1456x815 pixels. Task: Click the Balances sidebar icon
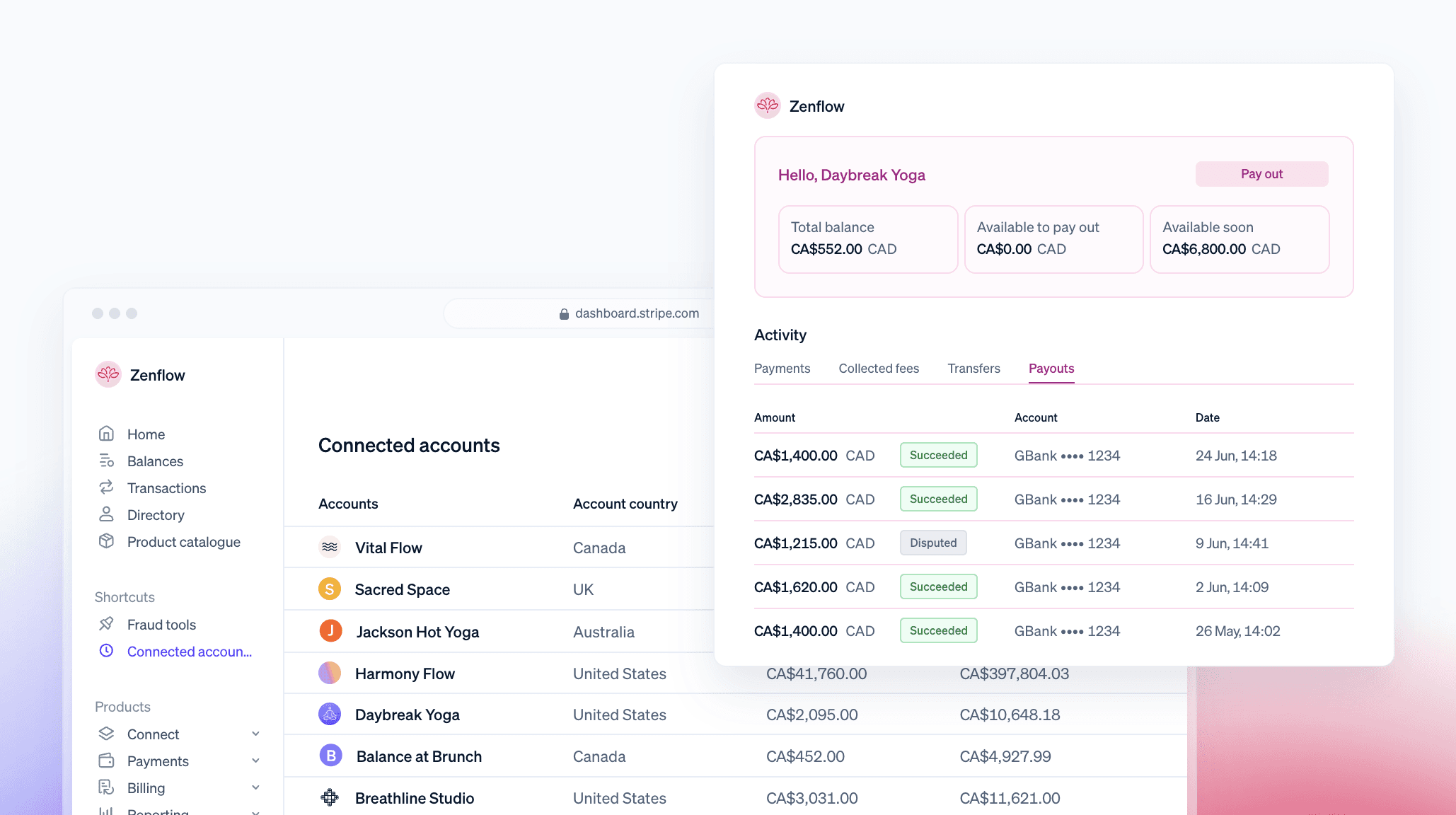106,461
